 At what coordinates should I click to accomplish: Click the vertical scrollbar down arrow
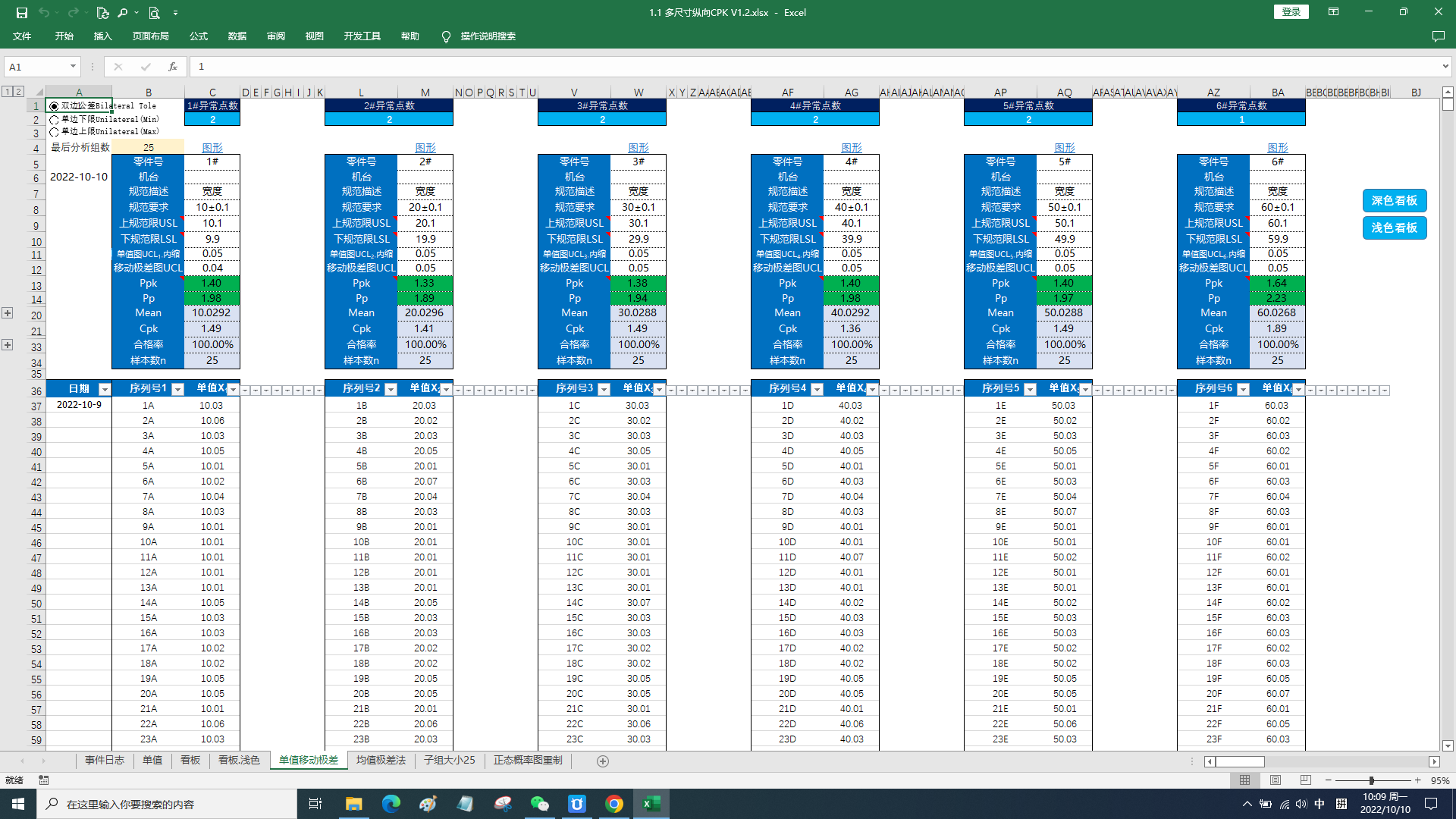1448,746
